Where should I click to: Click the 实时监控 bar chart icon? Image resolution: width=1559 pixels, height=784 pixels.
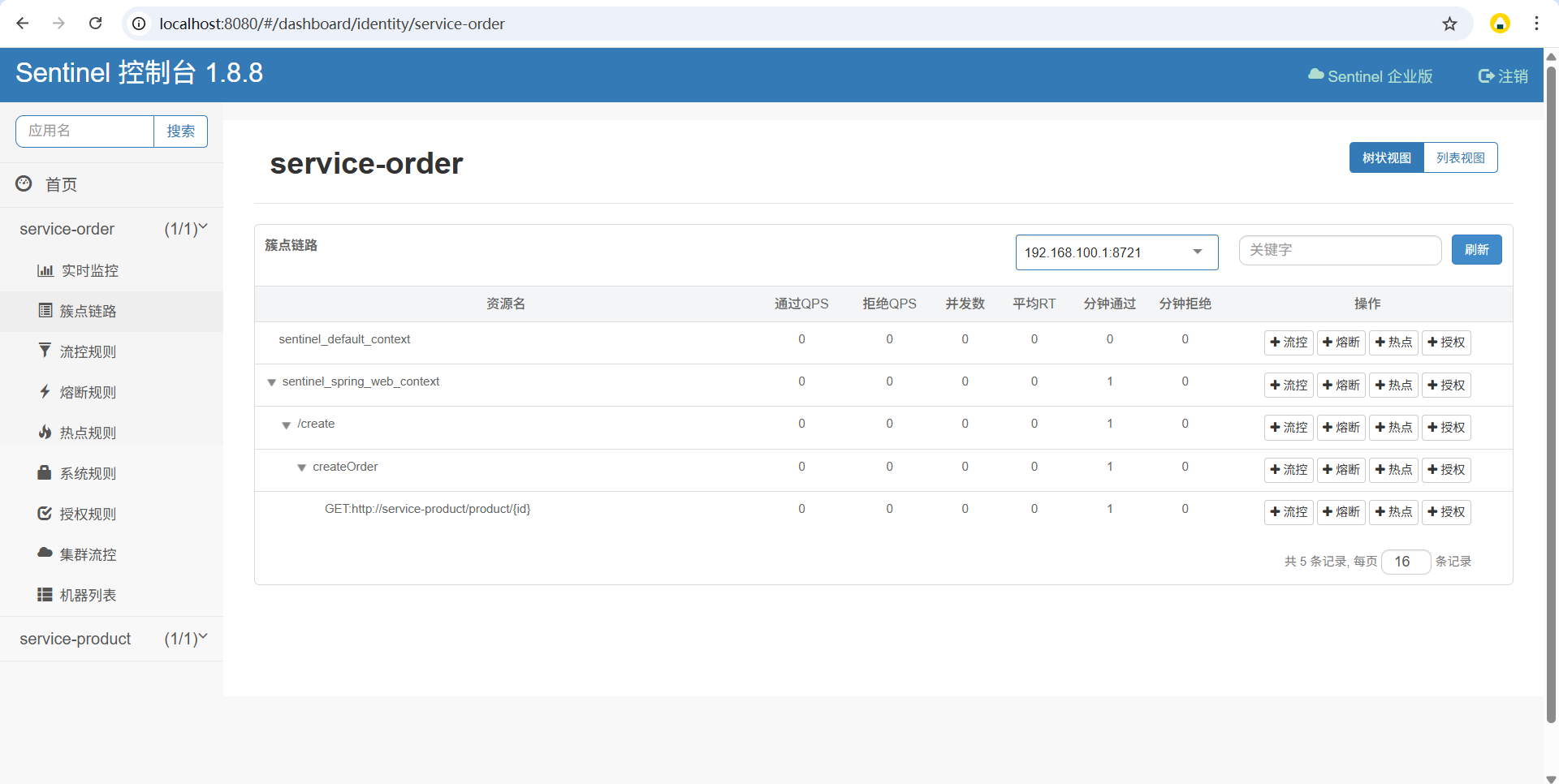(x=45, y=270)
